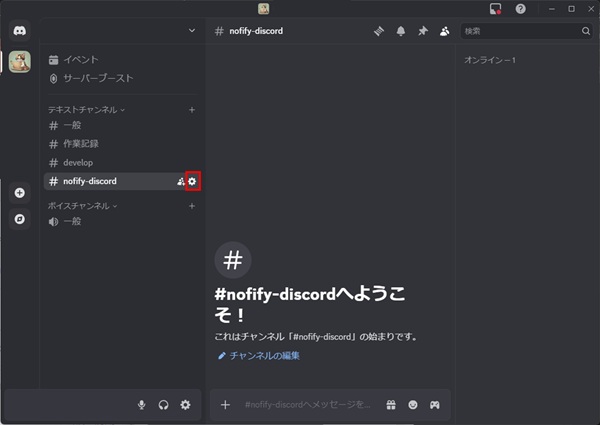Screen dimensions: 600x425
Task: Open notification settings bell icon
Action: pos(401,31)
